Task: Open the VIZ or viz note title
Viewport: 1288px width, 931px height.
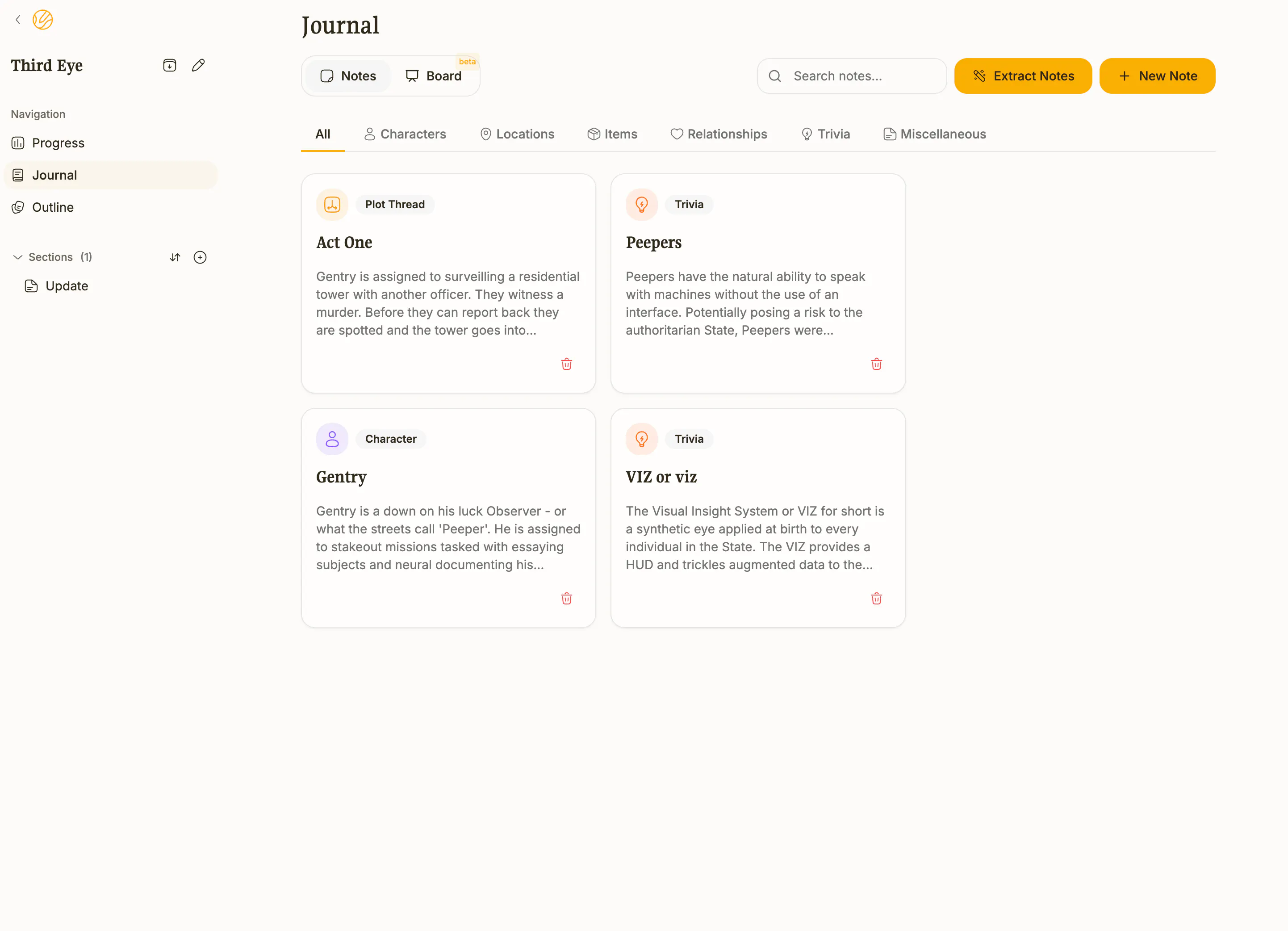Action: [x=661, y=477]
